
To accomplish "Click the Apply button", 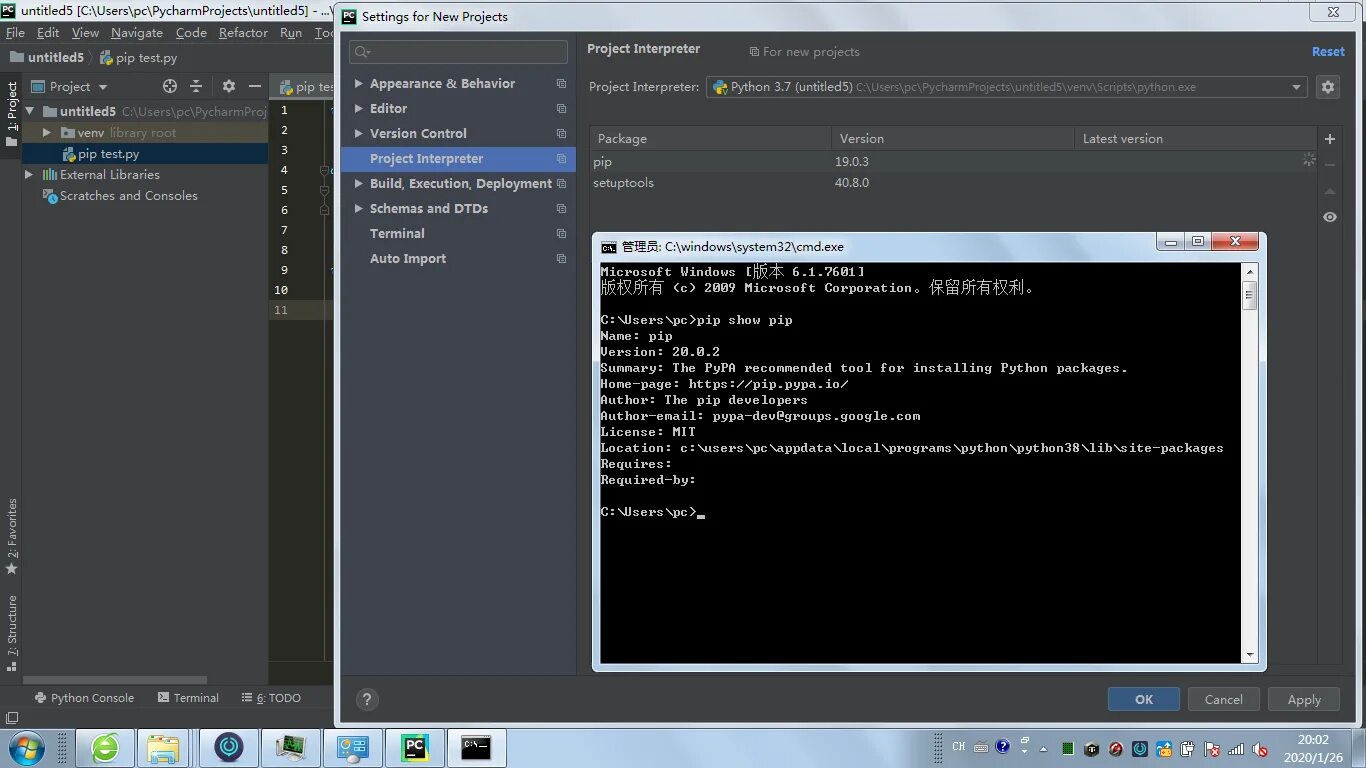I will point(1304,700).
